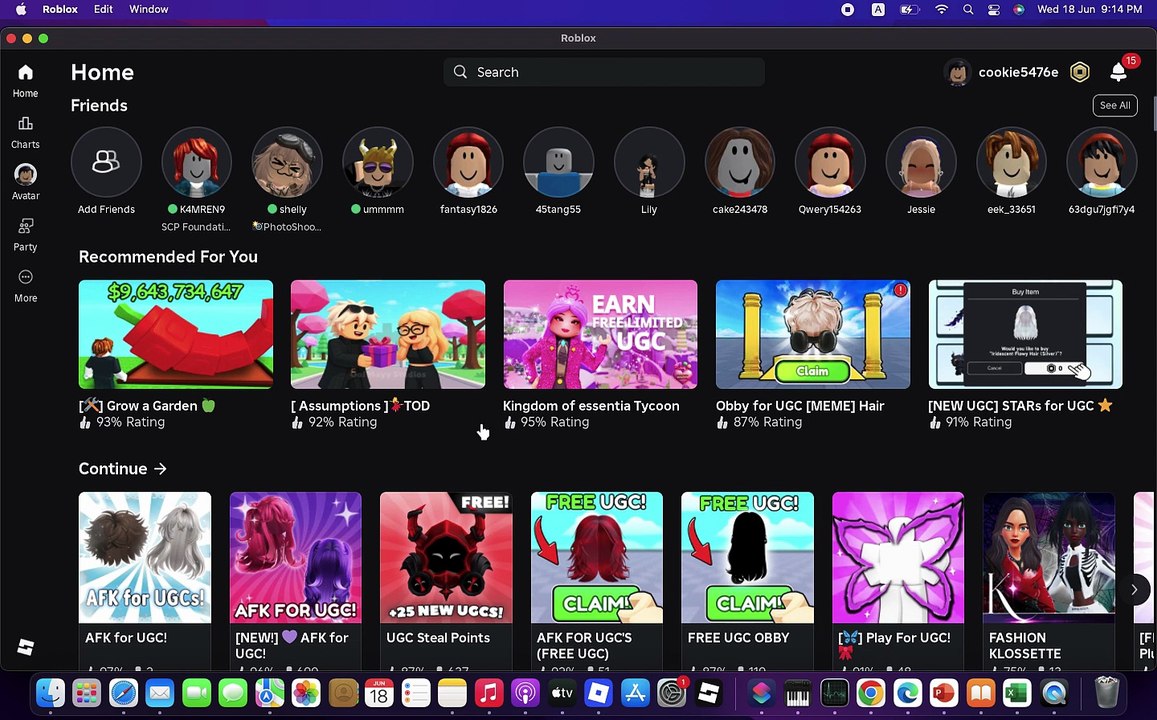Open friend Jessie's avatar
The height and width of the screenshot is (720, 1157).
(921, 162)
